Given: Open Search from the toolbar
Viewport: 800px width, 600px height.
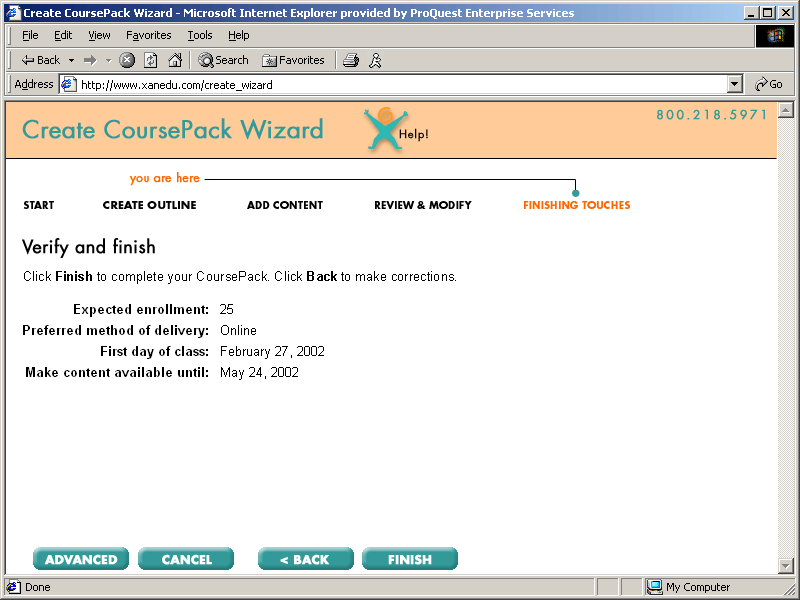Looking at the screenshot, I should (x=223, y=60).
